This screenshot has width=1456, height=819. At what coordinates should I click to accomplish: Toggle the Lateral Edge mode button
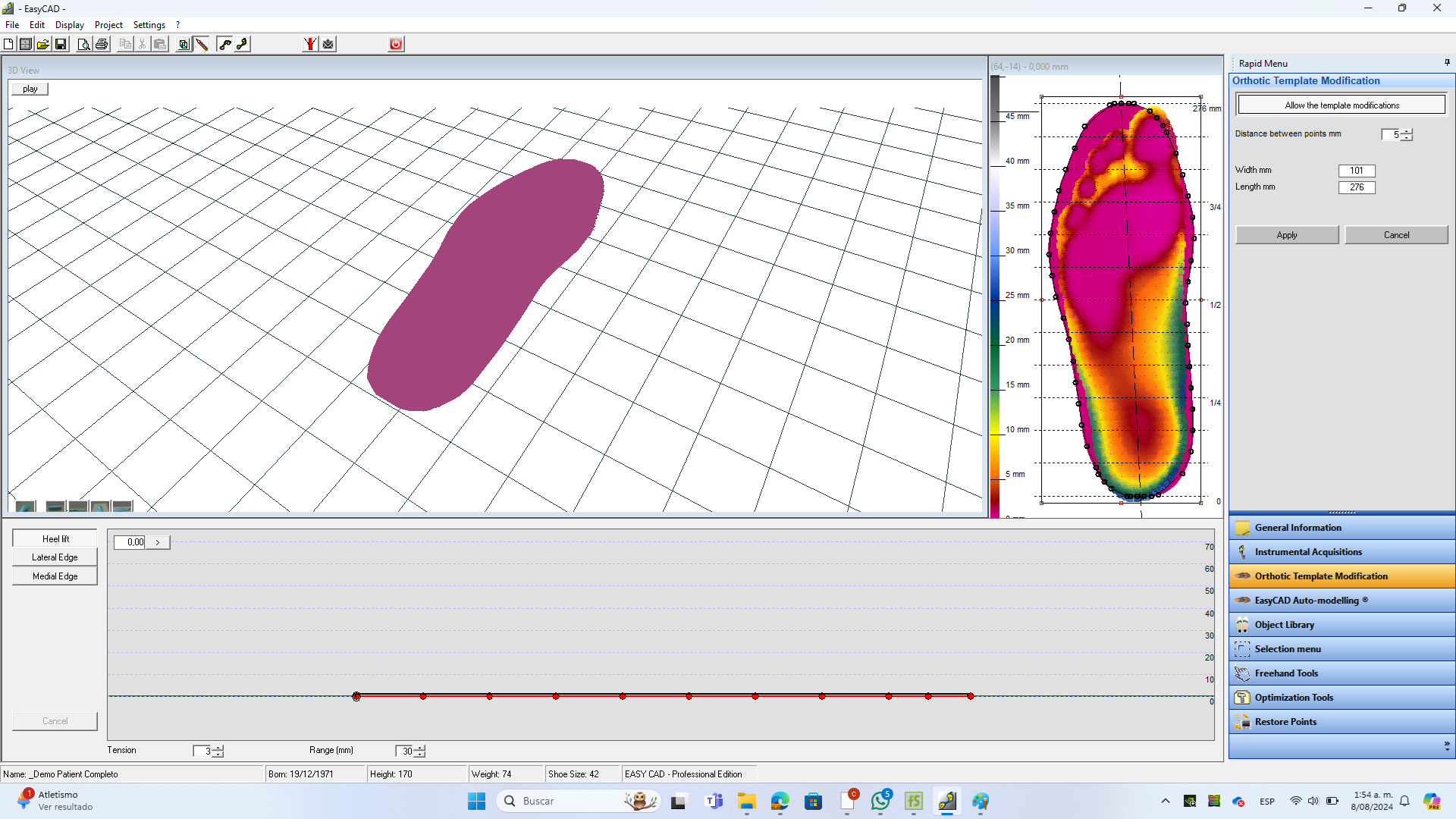pos(55,557)
